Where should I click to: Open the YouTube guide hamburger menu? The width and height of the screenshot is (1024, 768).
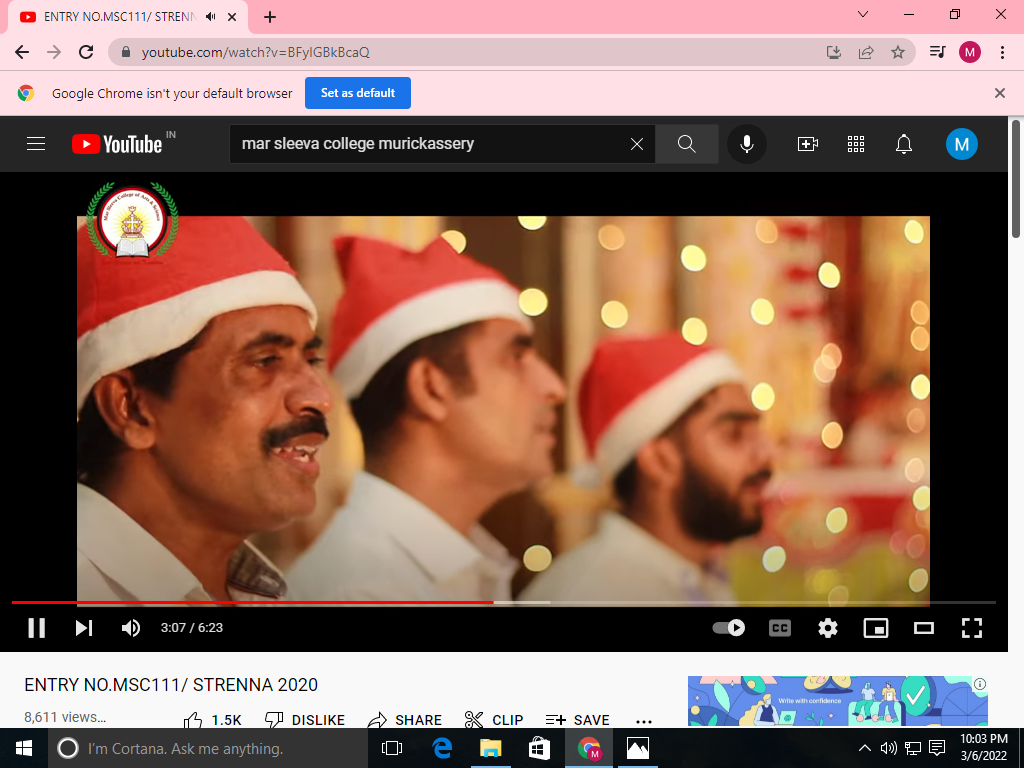pos(36,144)
